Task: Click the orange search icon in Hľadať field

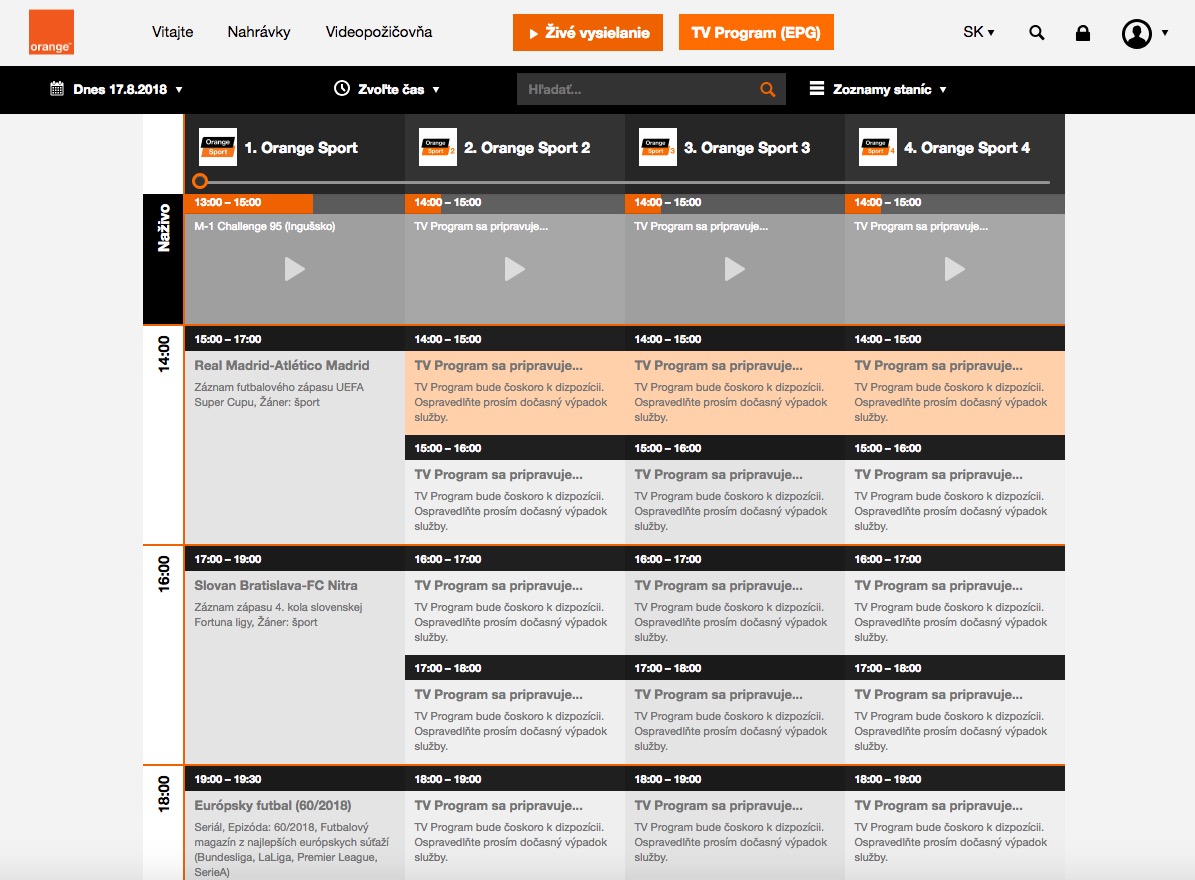Action: (767, 89)
